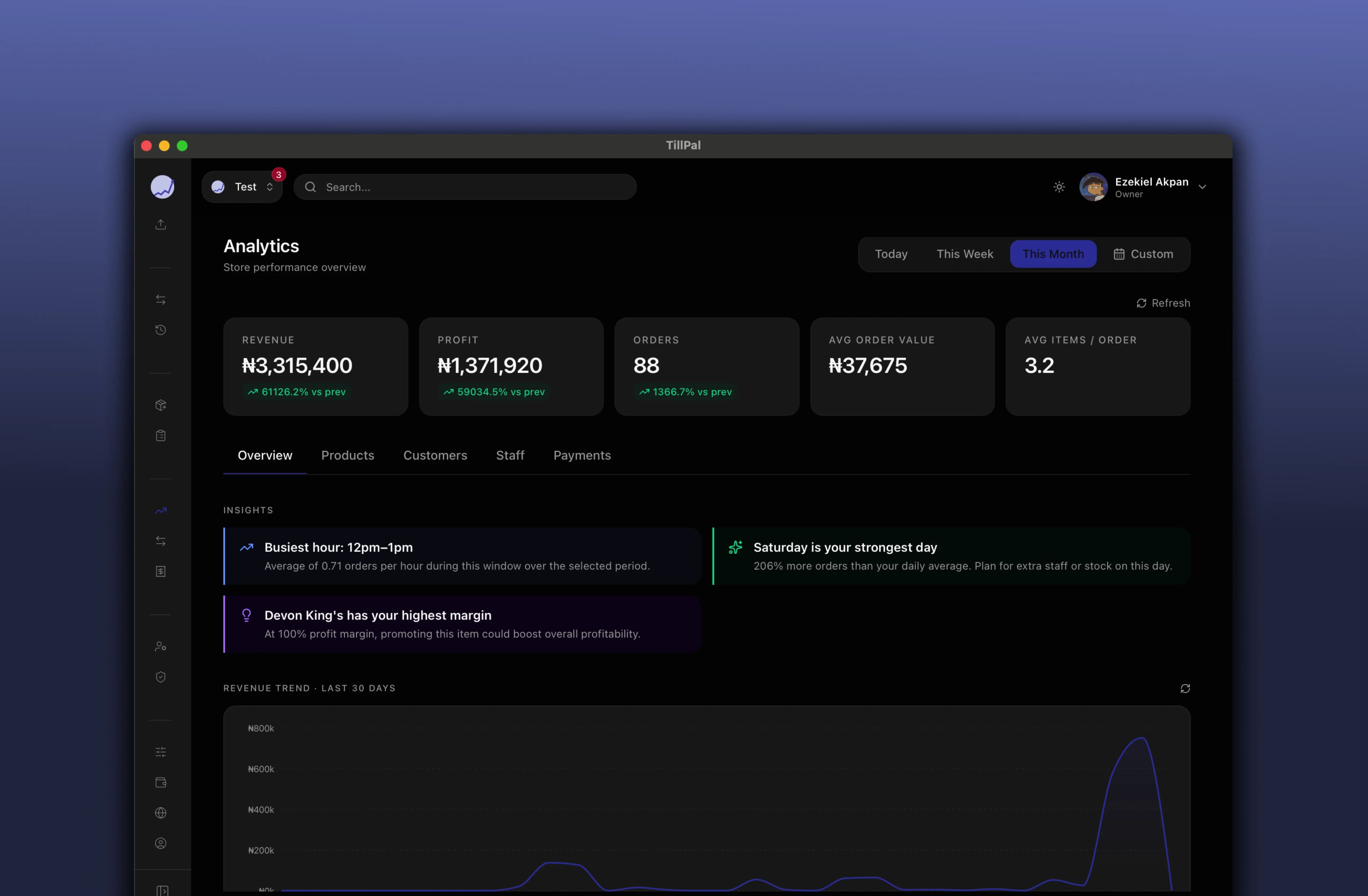
Task: Click the ₦400k axis label on the chart
Action: point(261,810)
